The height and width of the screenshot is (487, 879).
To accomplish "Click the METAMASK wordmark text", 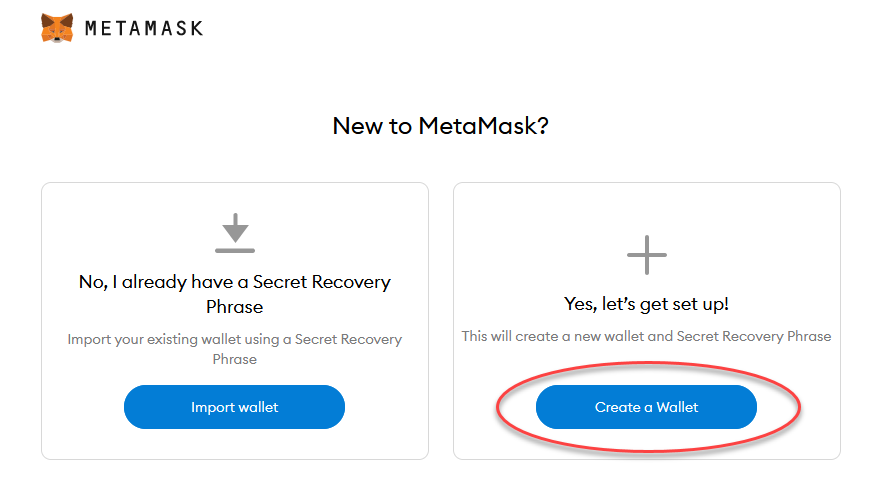I will pyautogui.click(x=143, y=29).
